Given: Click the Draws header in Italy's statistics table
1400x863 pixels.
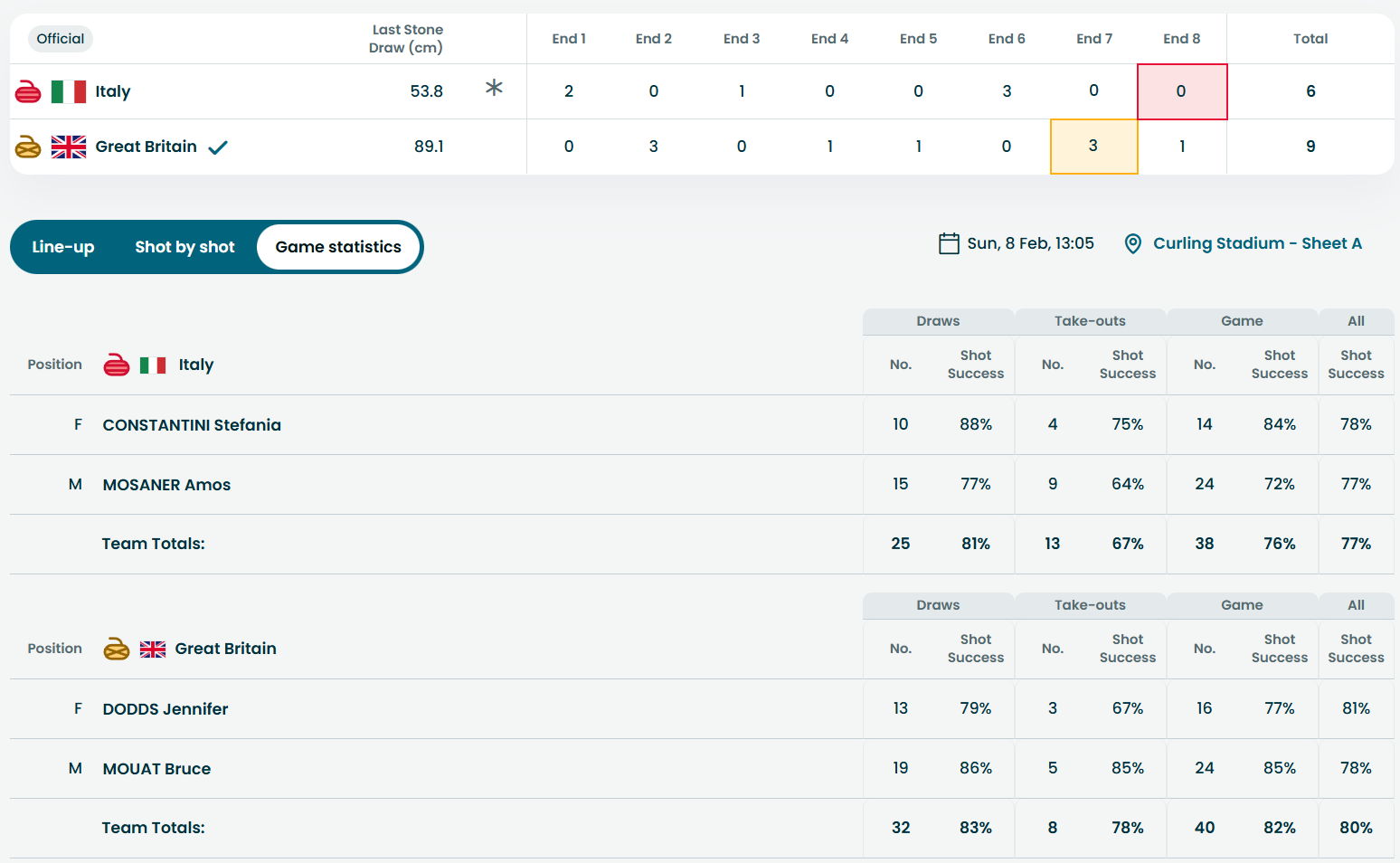Looking at the screenshot, I should coord(938,321).
